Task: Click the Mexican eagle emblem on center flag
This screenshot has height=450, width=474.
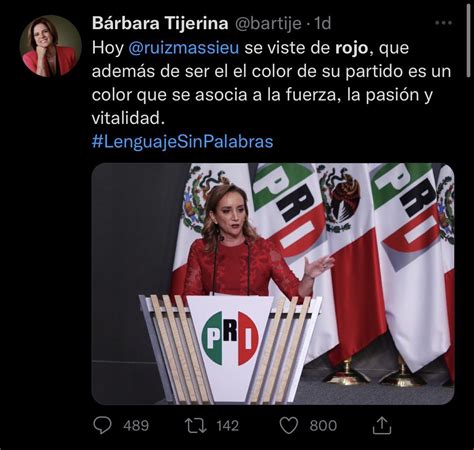Action: [x=340, y=199]
